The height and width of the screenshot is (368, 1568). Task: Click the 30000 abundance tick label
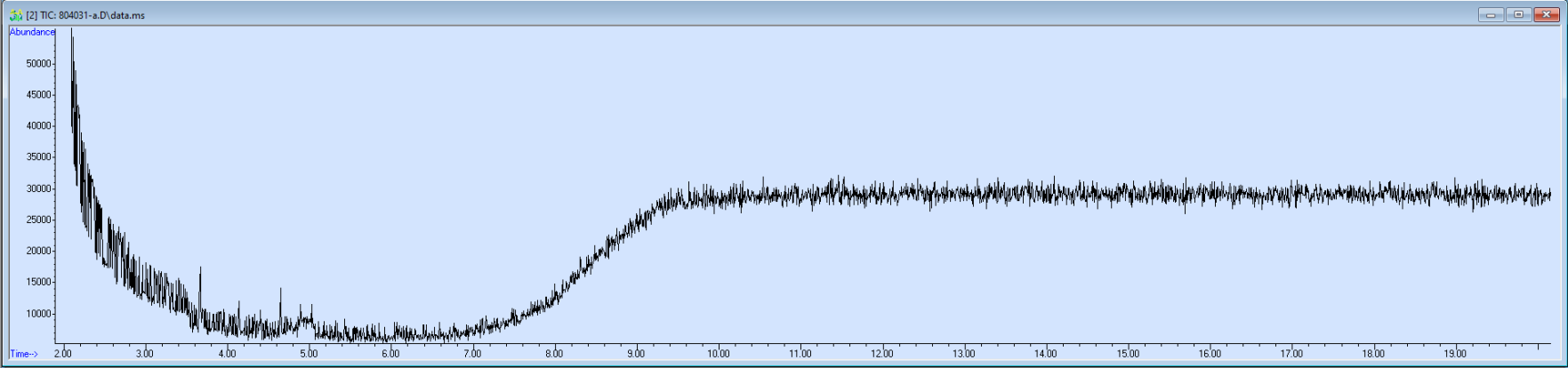point(38,188)
